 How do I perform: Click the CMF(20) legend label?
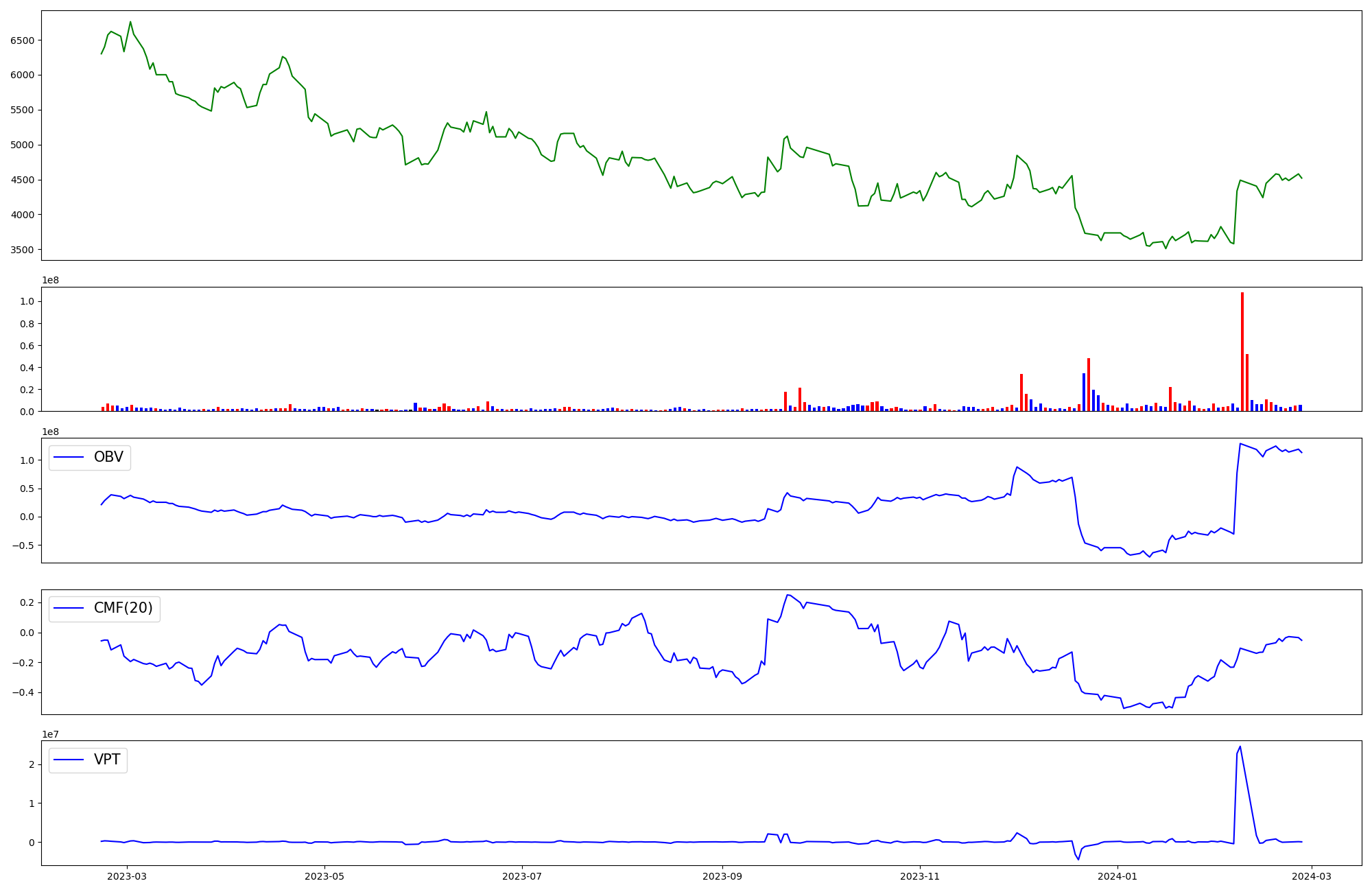point(123,609)
